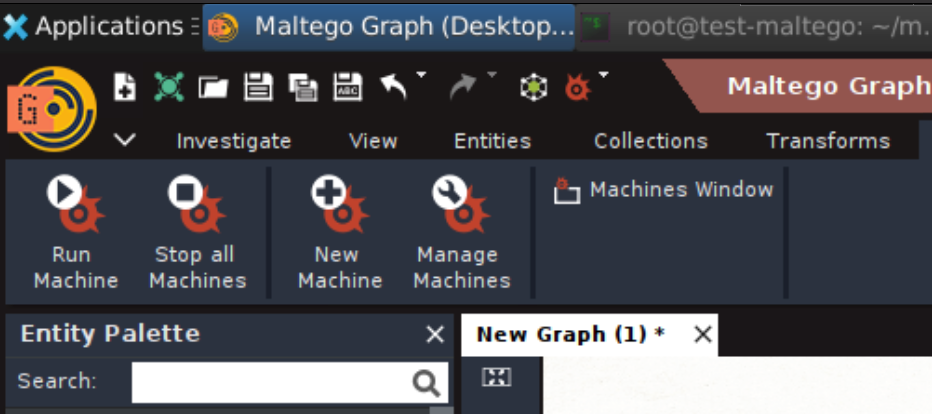Undo the last action with the arrow icon
Screen dimensions: 932x414
point(393,88)
